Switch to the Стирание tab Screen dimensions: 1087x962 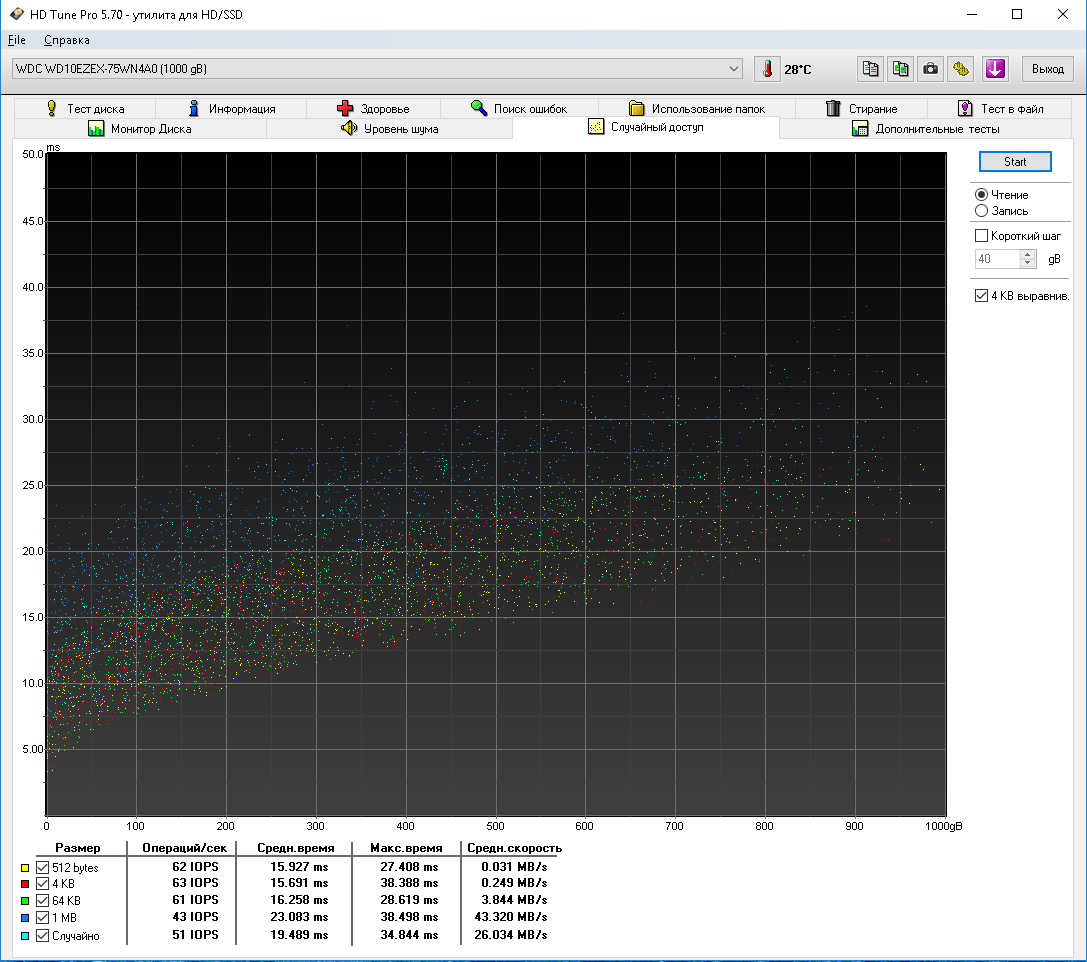pyautogui.click(x=861, y=109)
